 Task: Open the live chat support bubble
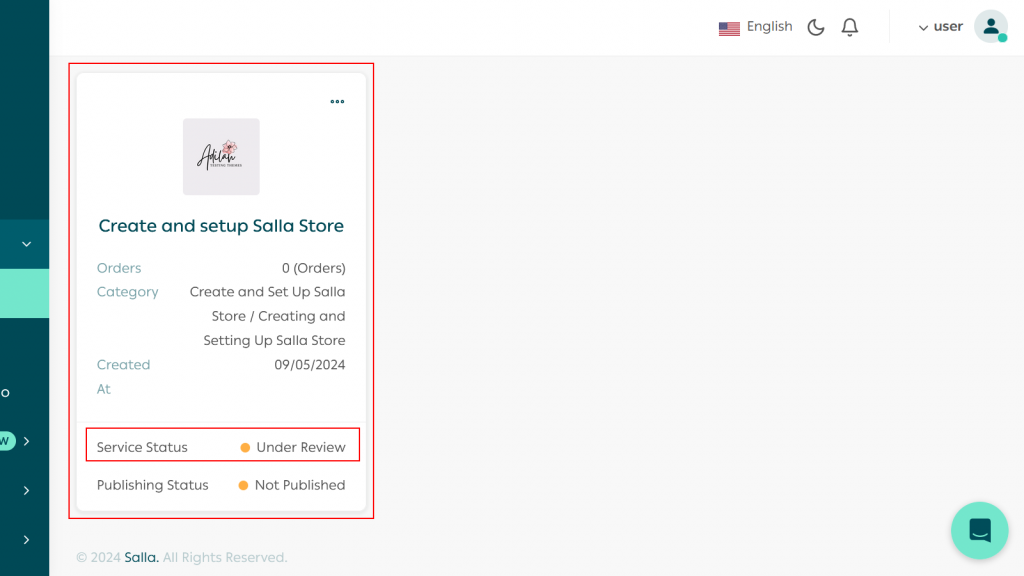click(x=979, y=530)
